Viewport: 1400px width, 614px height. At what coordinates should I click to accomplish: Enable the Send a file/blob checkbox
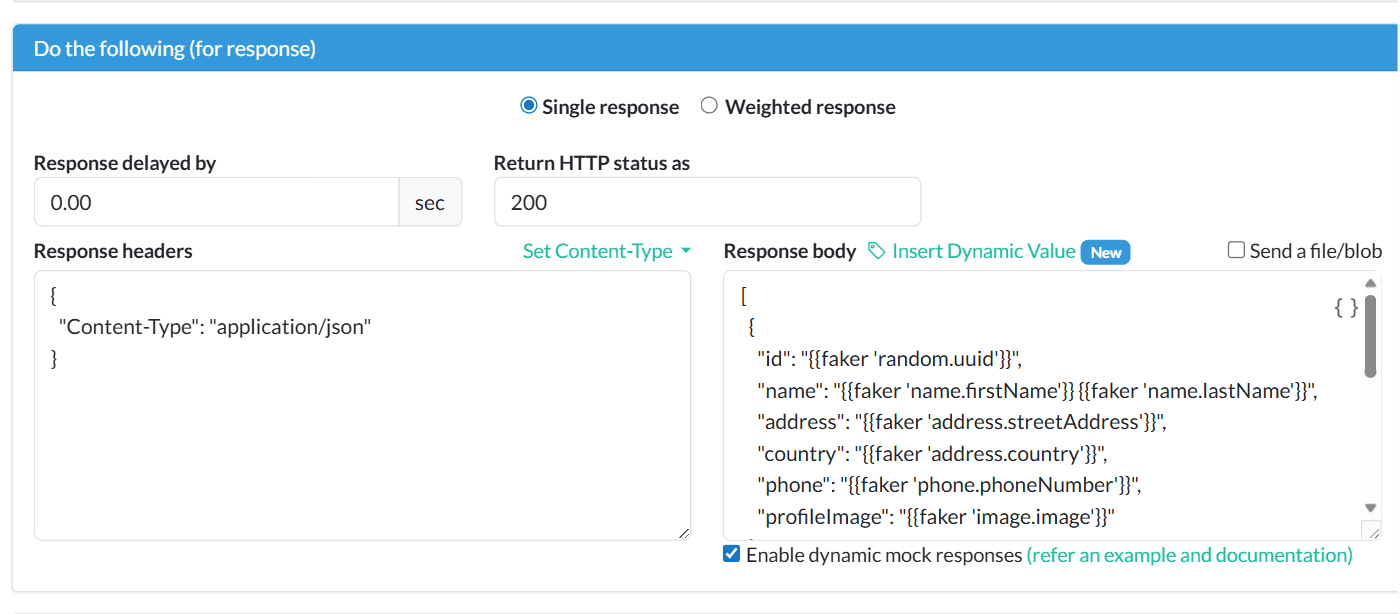pos(1236,251)
